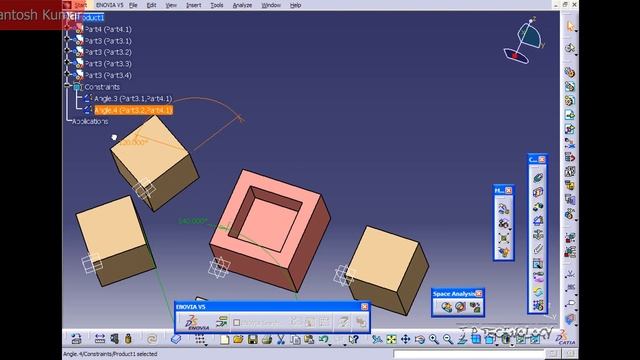
Task: Click the Zoom In magnifier icon
Action: click(433, 339)
